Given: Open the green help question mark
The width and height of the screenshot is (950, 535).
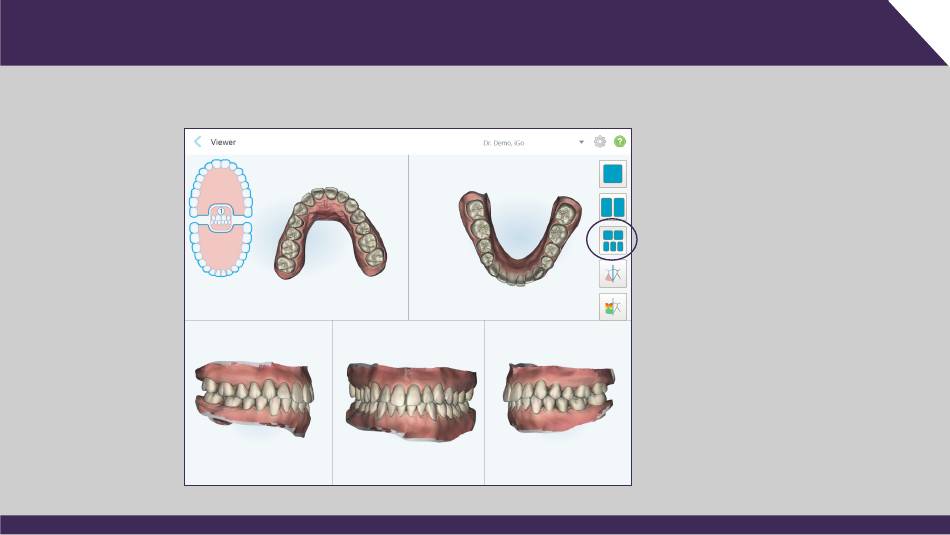Looking at the screenshot, I should (620, 142).
